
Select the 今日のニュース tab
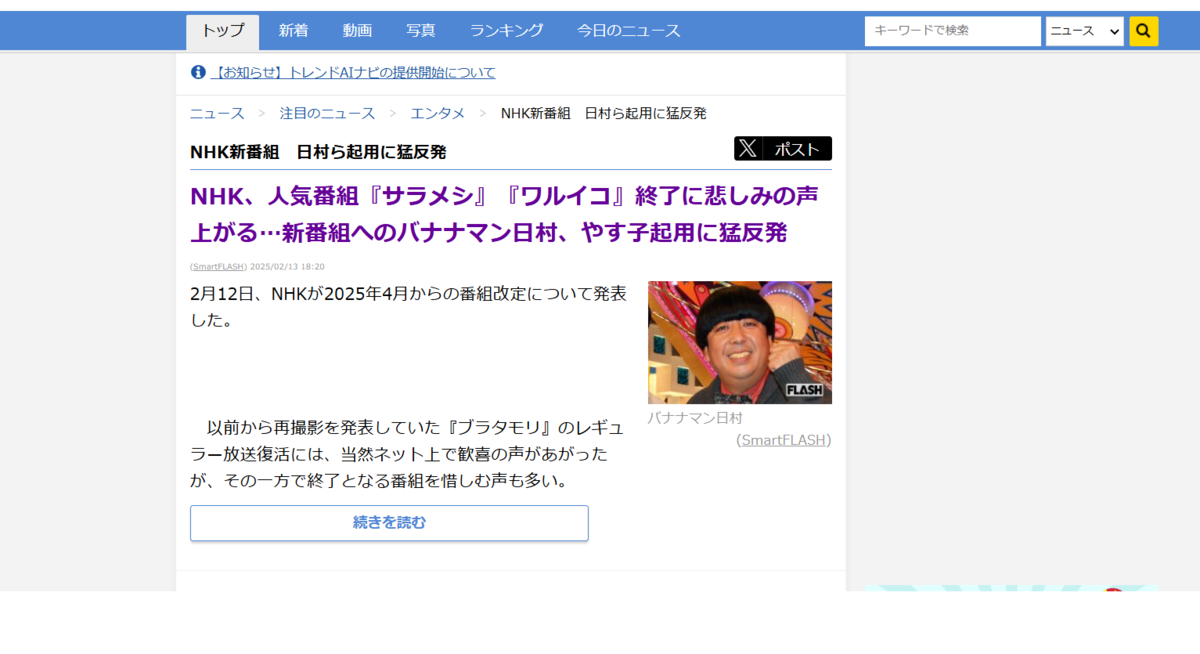629,31
